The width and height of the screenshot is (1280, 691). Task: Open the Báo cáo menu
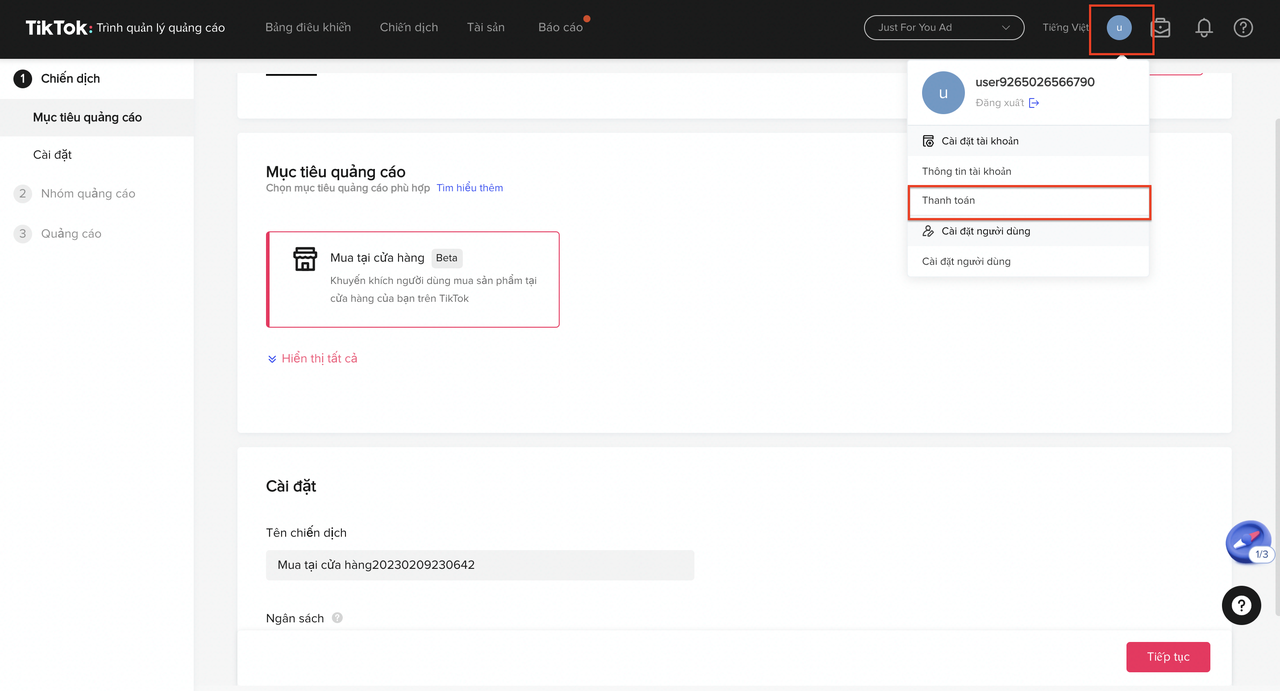coord(560,28)
